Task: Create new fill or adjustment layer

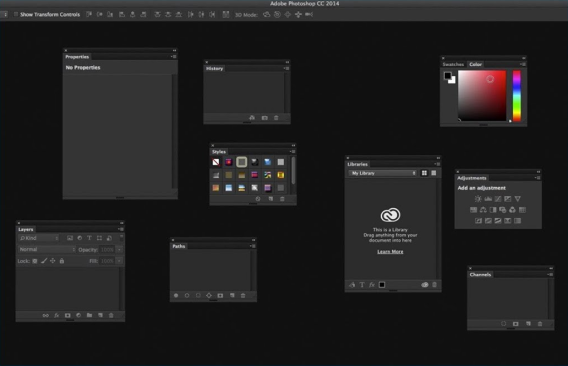Action: 79,315
